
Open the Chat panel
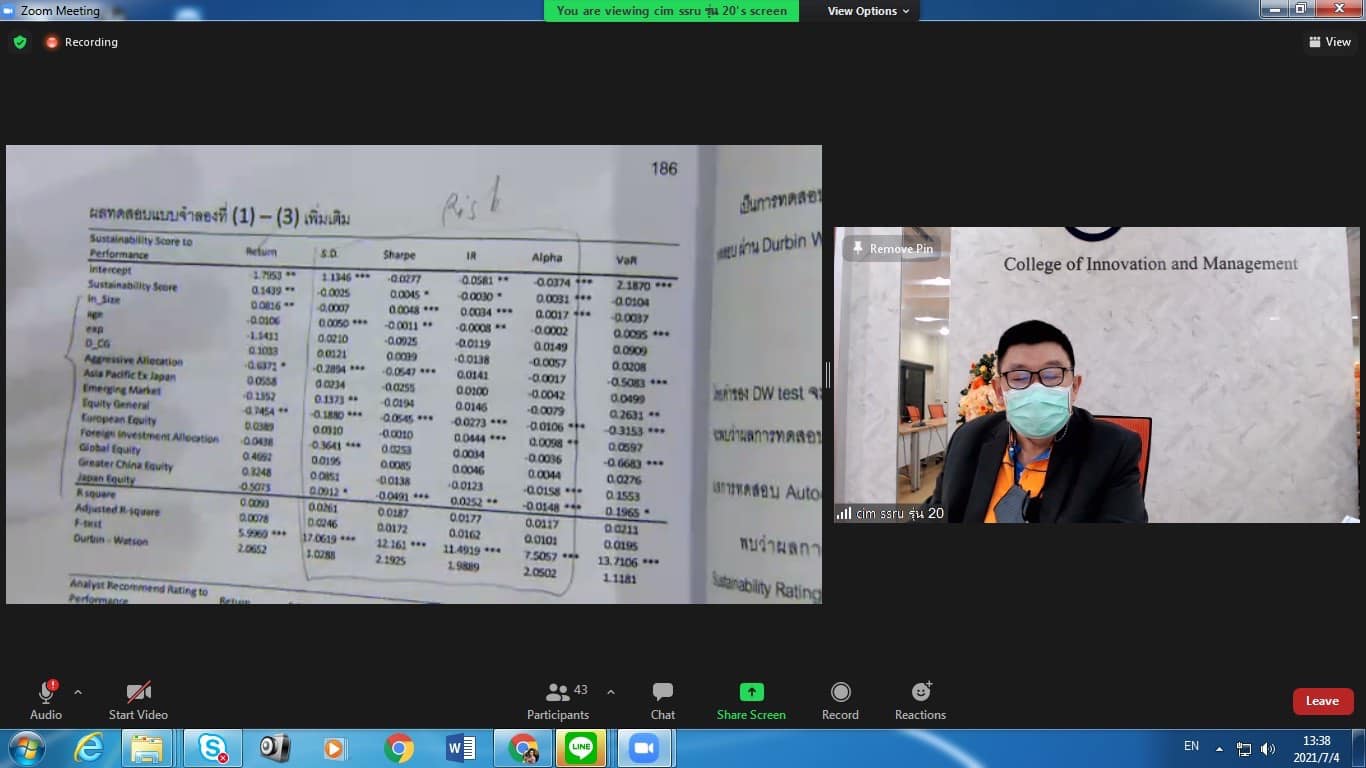[x=662, y=700]
